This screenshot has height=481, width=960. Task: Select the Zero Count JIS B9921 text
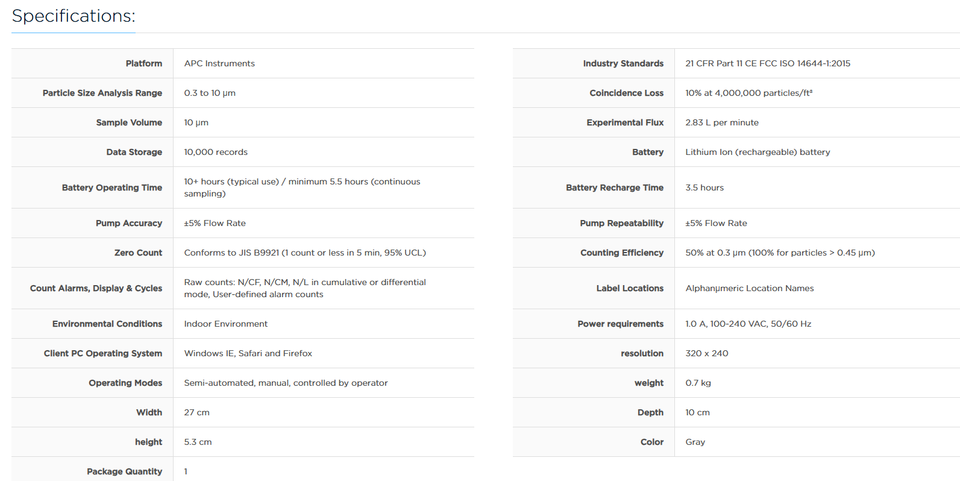pyautogui.click(x=305, y=253)
